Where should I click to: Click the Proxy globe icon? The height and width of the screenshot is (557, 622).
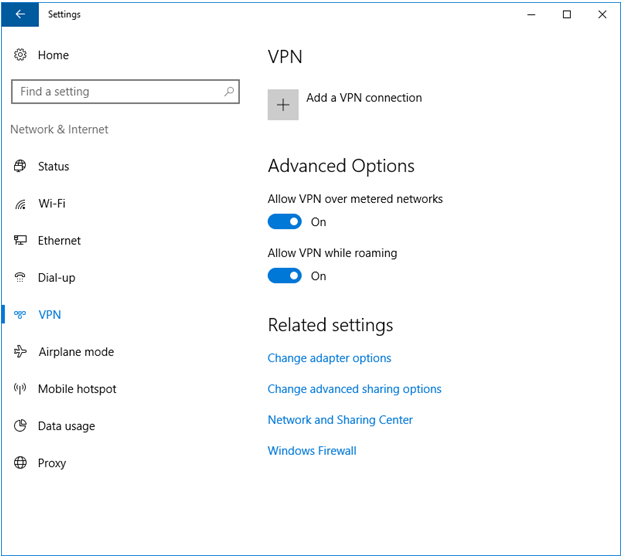20,463
